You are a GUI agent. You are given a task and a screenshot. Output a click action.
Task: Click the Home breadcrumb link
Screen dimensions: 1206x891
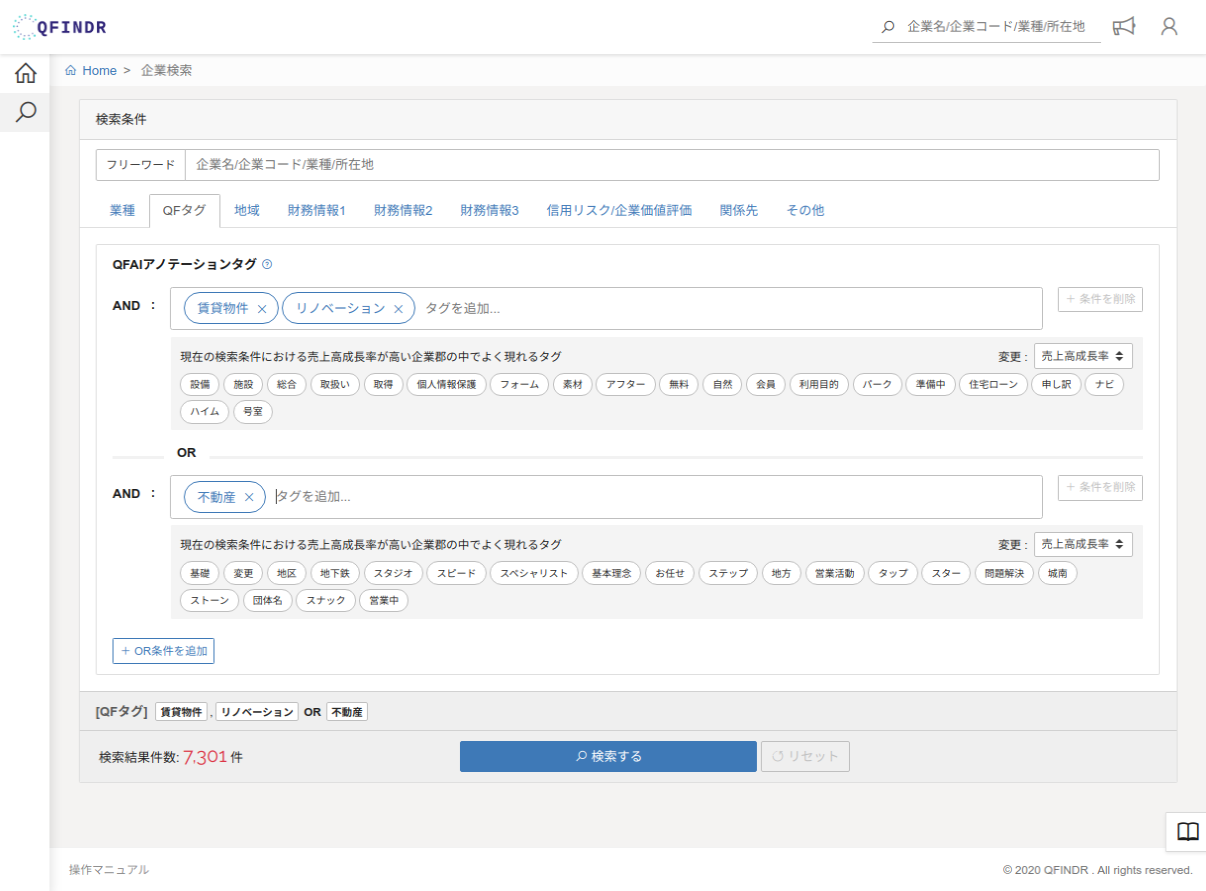(x=99, y=71)
